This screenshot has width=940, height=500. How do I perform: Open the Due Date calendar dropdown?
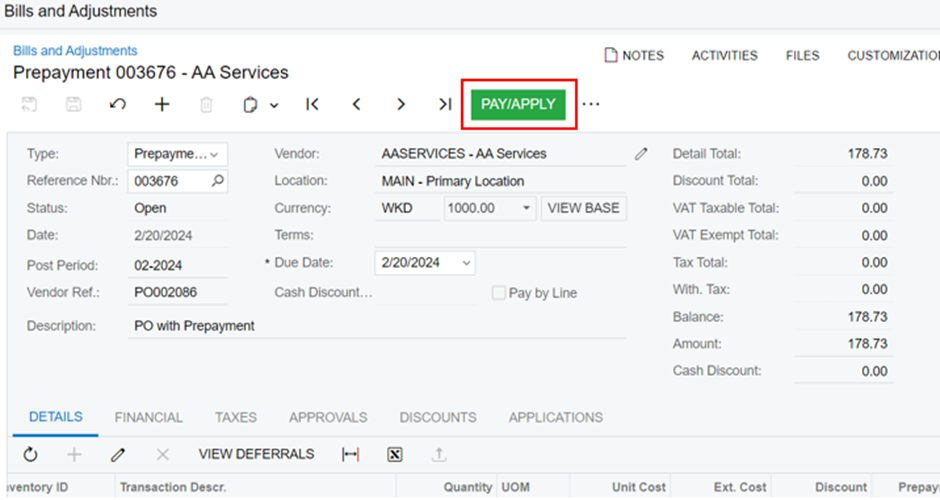pyautogui.click(x=466, y=263)
